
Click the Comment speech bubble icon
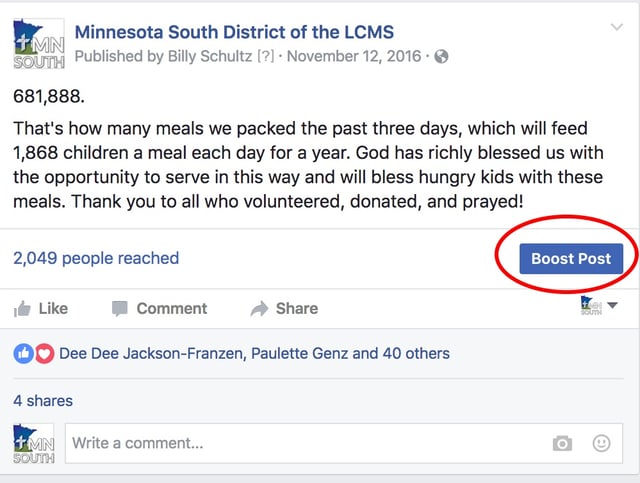(x=120, y=309)
